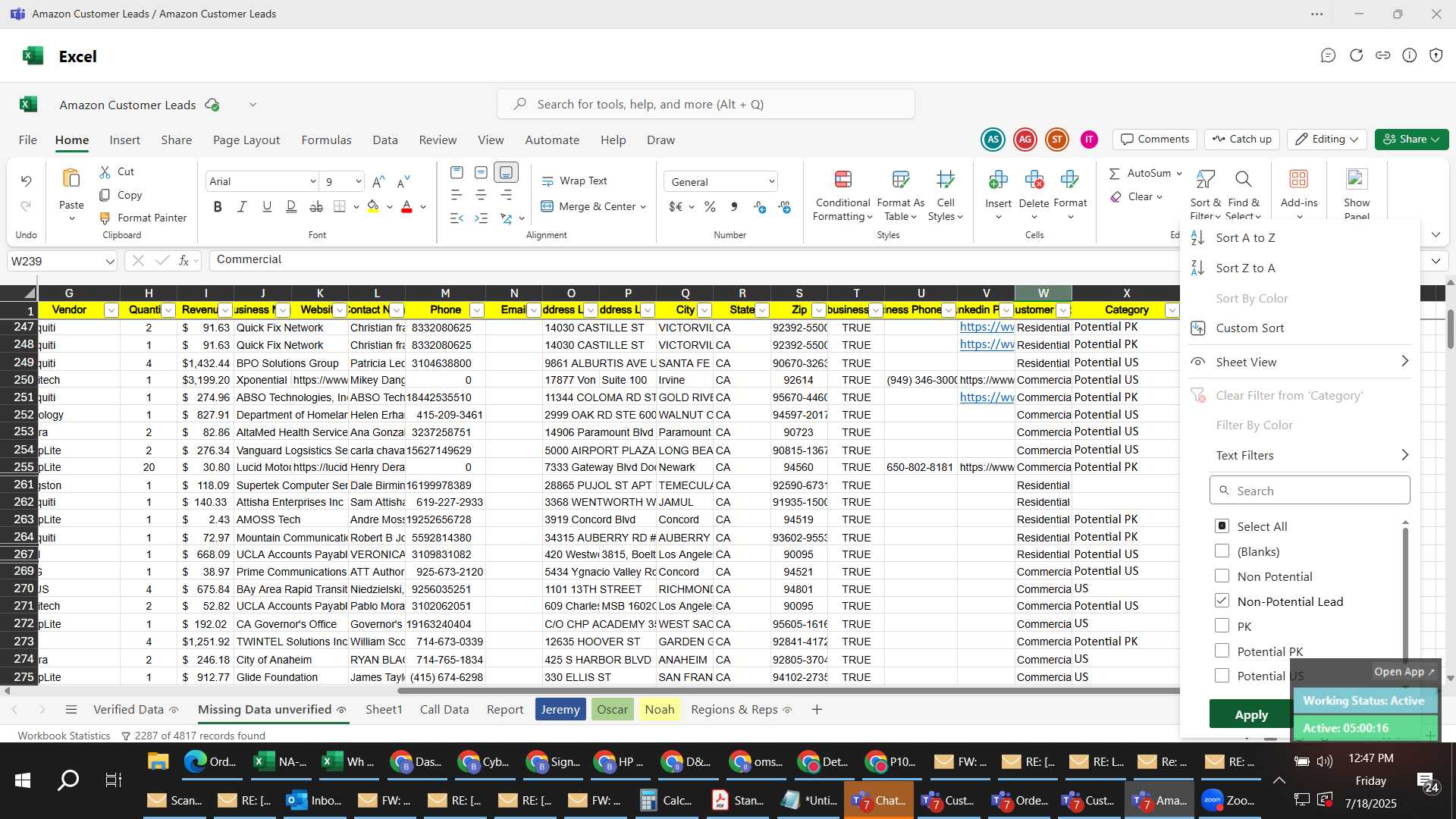This screenshot has height=819, width=1456.
Task: Click the red font color swatch
Action: pos(406,206)
